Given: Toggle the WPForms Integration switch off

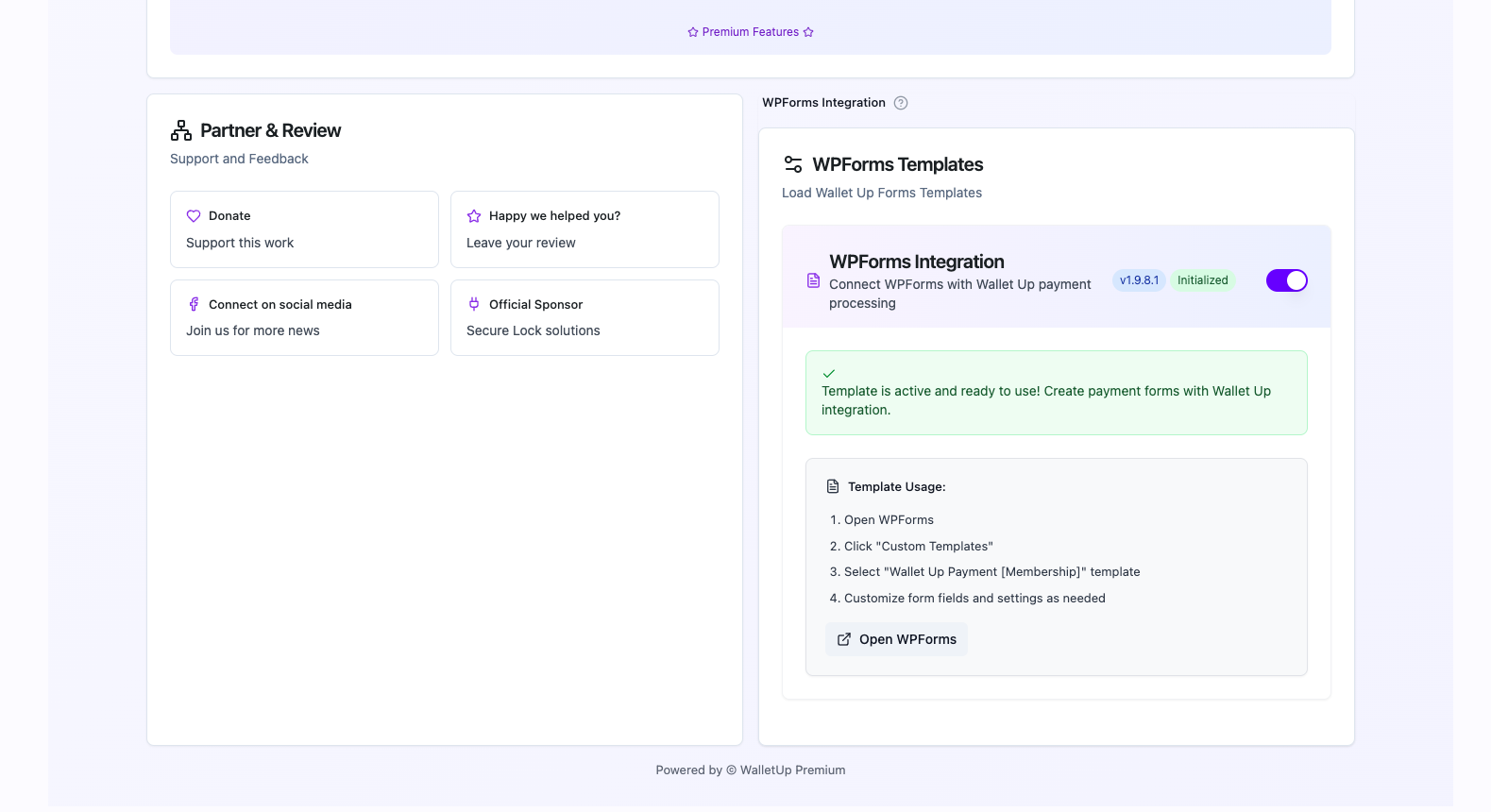Looking at the screenshot, I should 1286,280.
